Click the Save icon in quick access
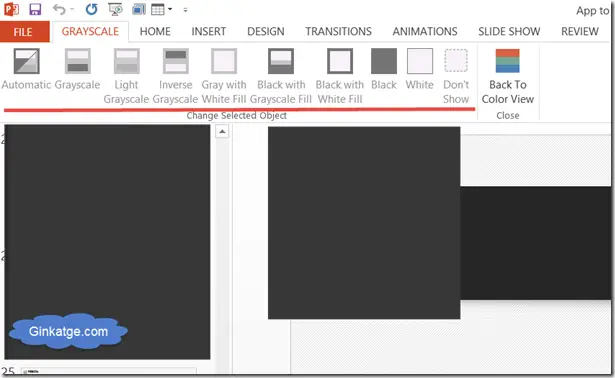This screenshot has width=615, height=378. point(35,9)
